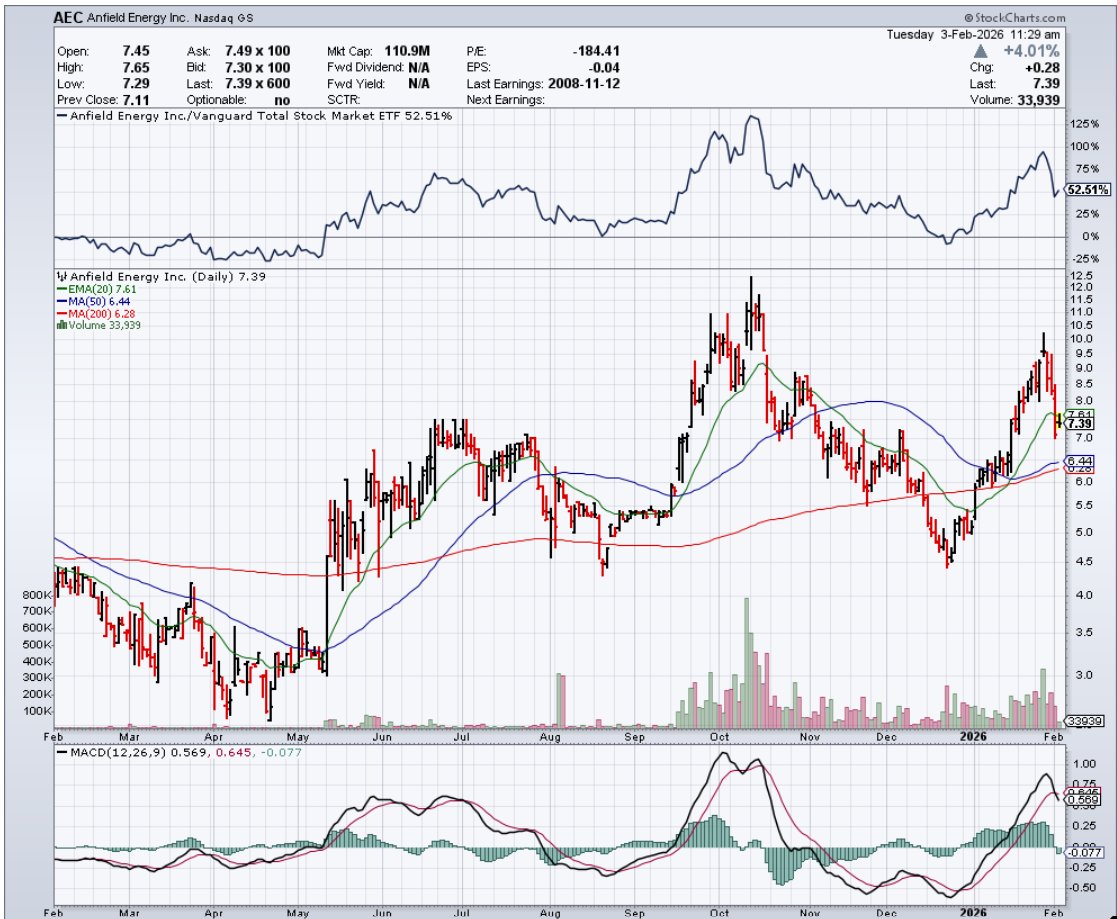Select the AEC ticker symbol
This screenshot has width=1117, height=919.
click(68, 18)
